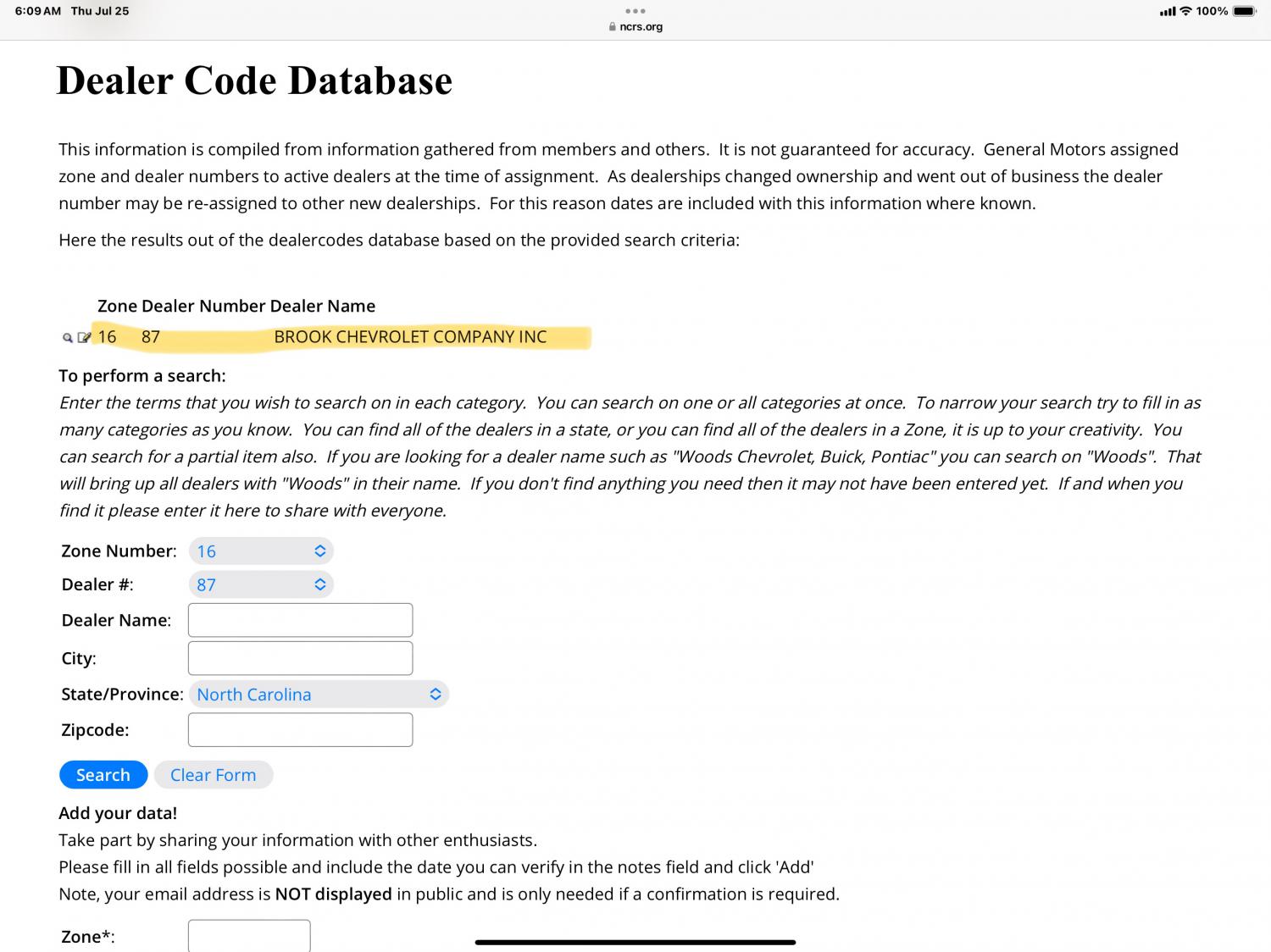Click the Zone Dealer Number Dealer Name header
Viewport: 1271px width, 952px height.
pos(236,306)
